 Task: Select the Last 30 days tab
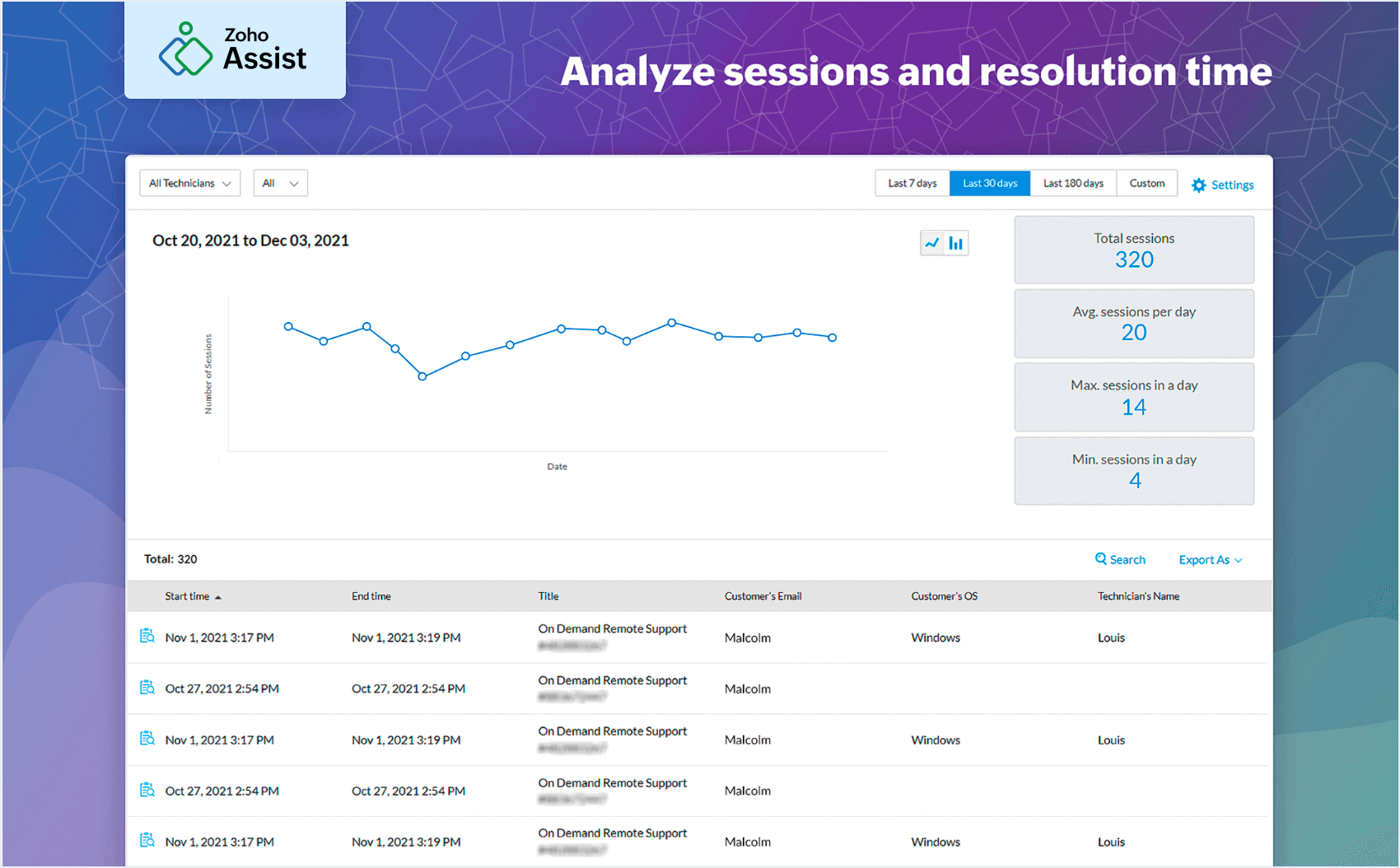(x=990, y=183)
